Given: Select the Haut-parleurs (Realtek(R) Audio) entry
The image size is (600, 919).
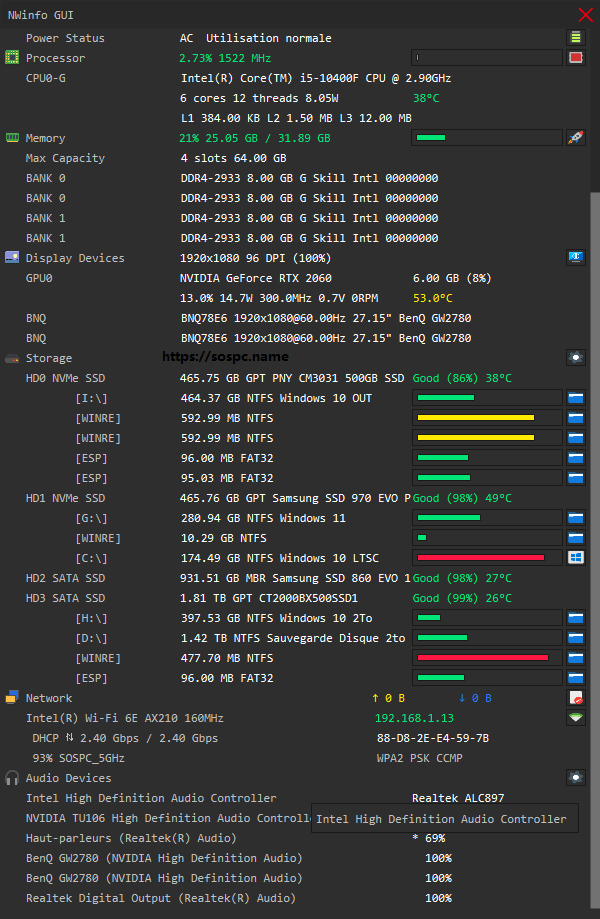Looking at the screenshot, I should click(x=131, y=838).
